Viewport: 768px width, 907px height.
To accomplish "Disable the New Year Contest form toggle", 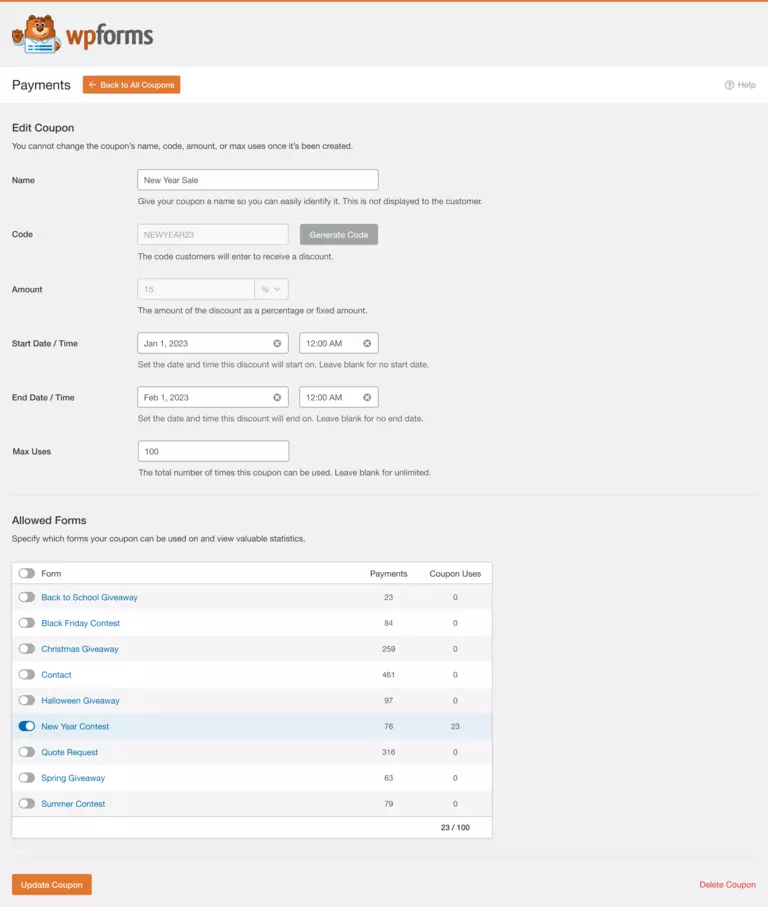I will (26, 726).
